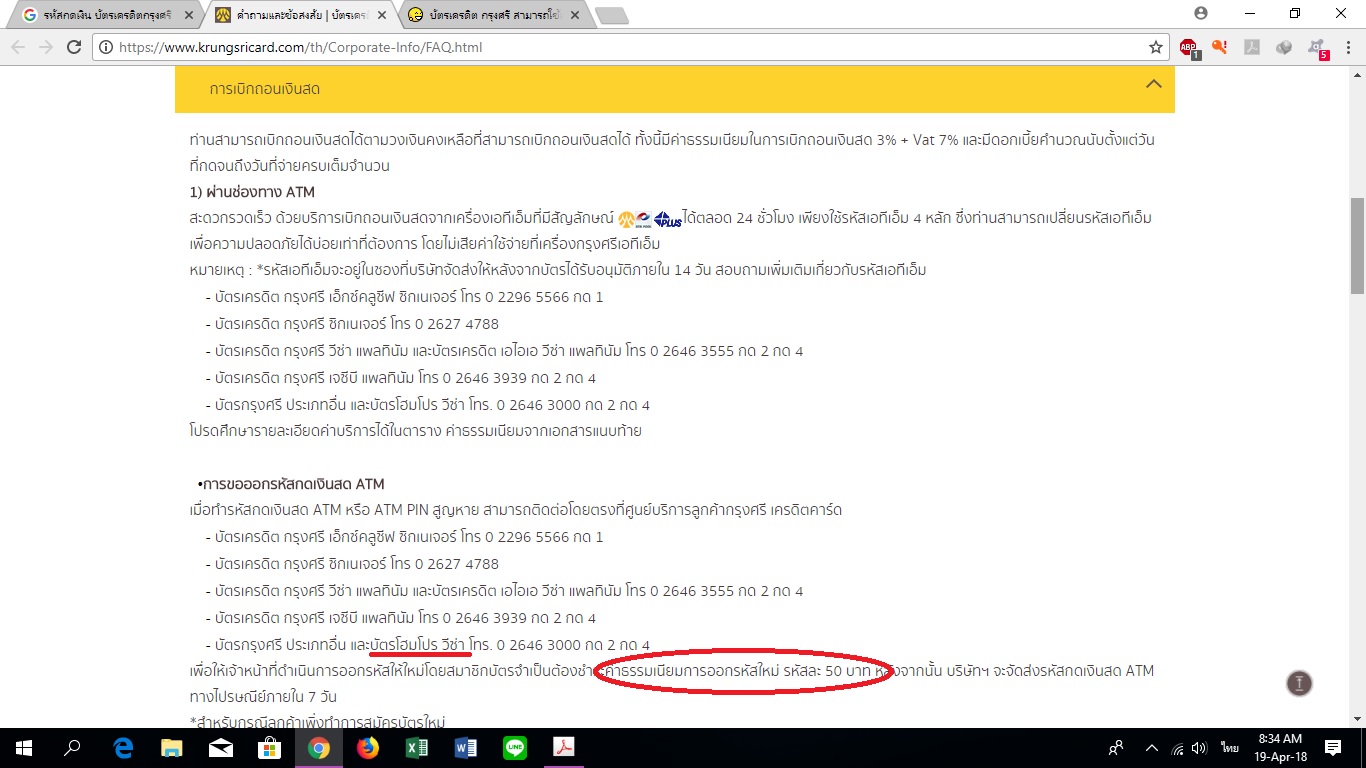This screenshot has width=1366, height=768.
Task: Click the line โปรดศึกษารายละเอียดค่าบริการ
Action: click(x=415, y=432)
